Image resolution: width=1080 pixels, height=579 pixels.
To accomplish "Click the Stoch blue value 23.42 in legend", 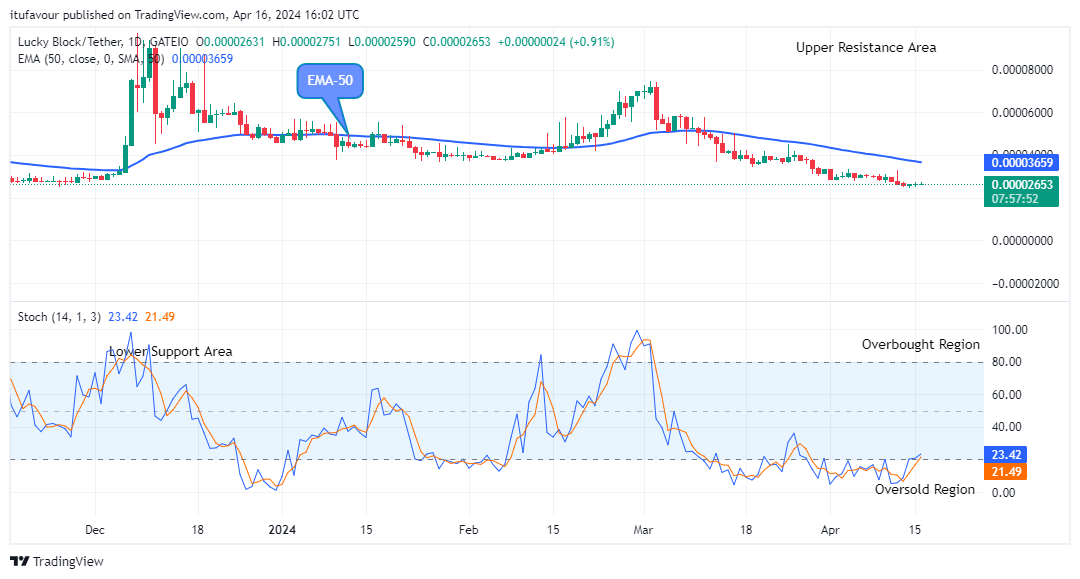I will (123, 317).
